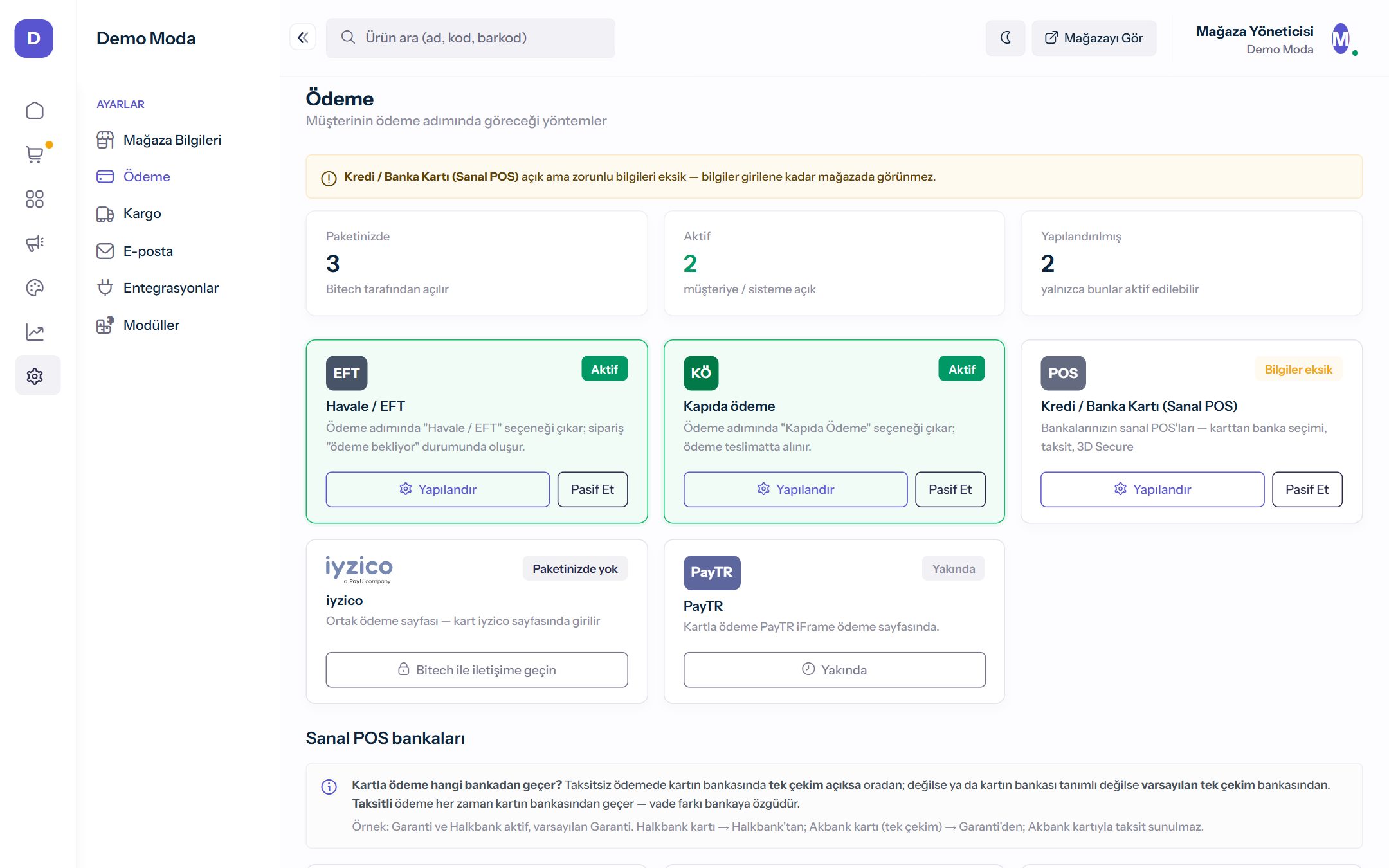Image resolution: width=1389 pixels, height=868 pixels.
Task: Click the KÖ cash-on-delivery badge icon
Action: pyautogui.click(x=701, y=373)
